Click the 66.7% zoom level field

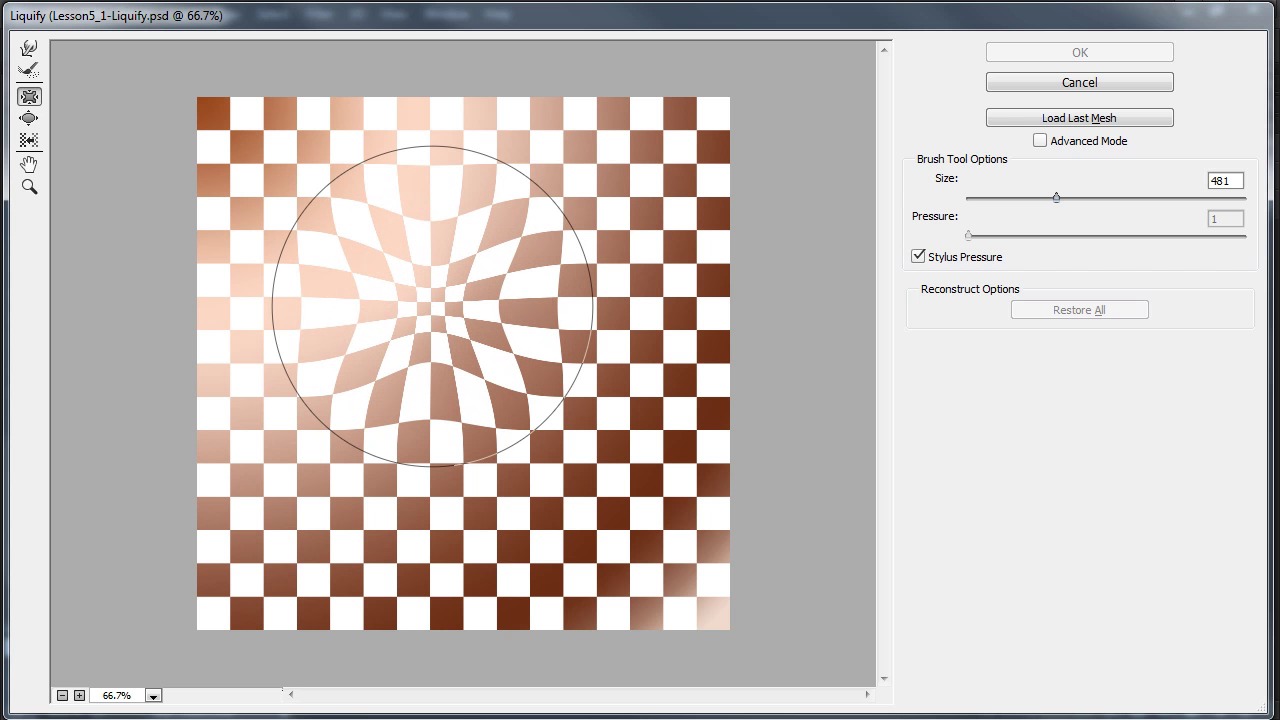coord(116,695)
